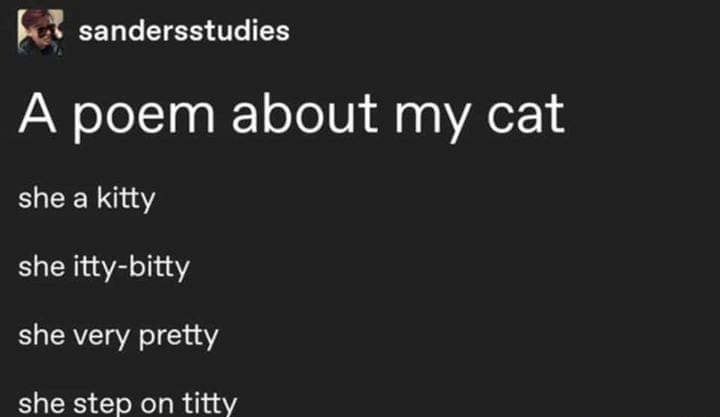Open the sandersstudies username link
The height and width of the screenshot is (417, 720).
[x=184, y=31]
